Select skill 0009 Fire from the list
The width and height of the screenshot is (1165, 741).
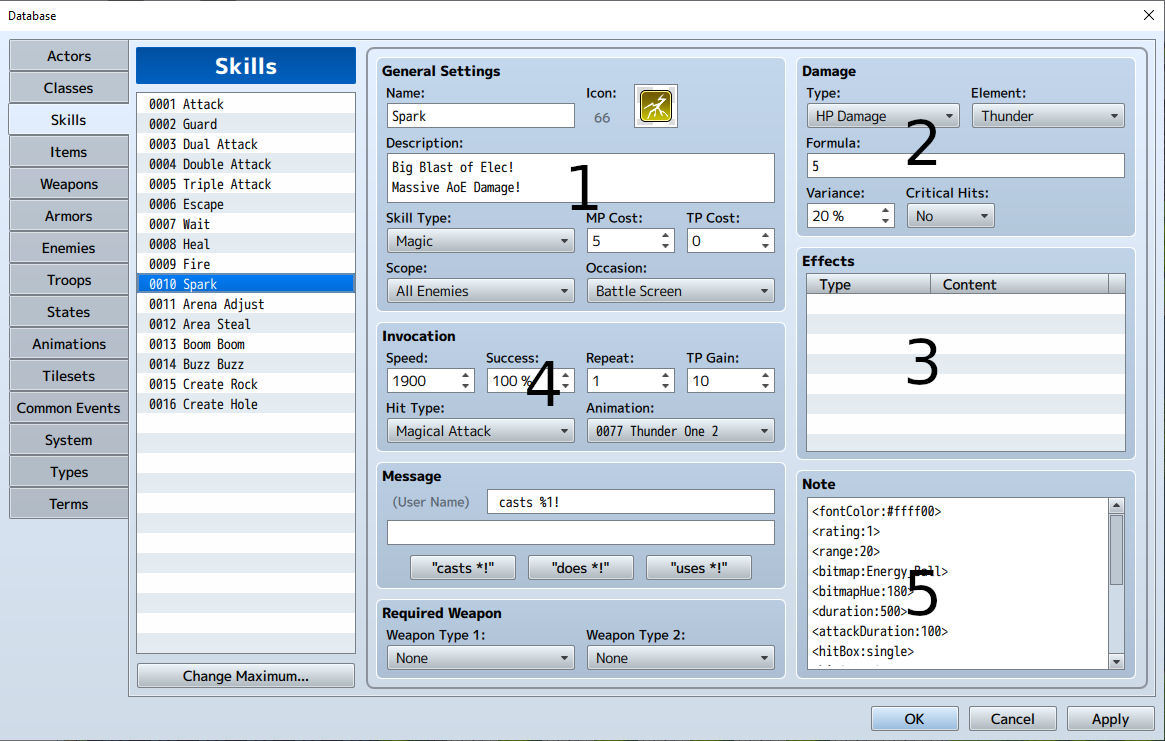tap(246, 263)
